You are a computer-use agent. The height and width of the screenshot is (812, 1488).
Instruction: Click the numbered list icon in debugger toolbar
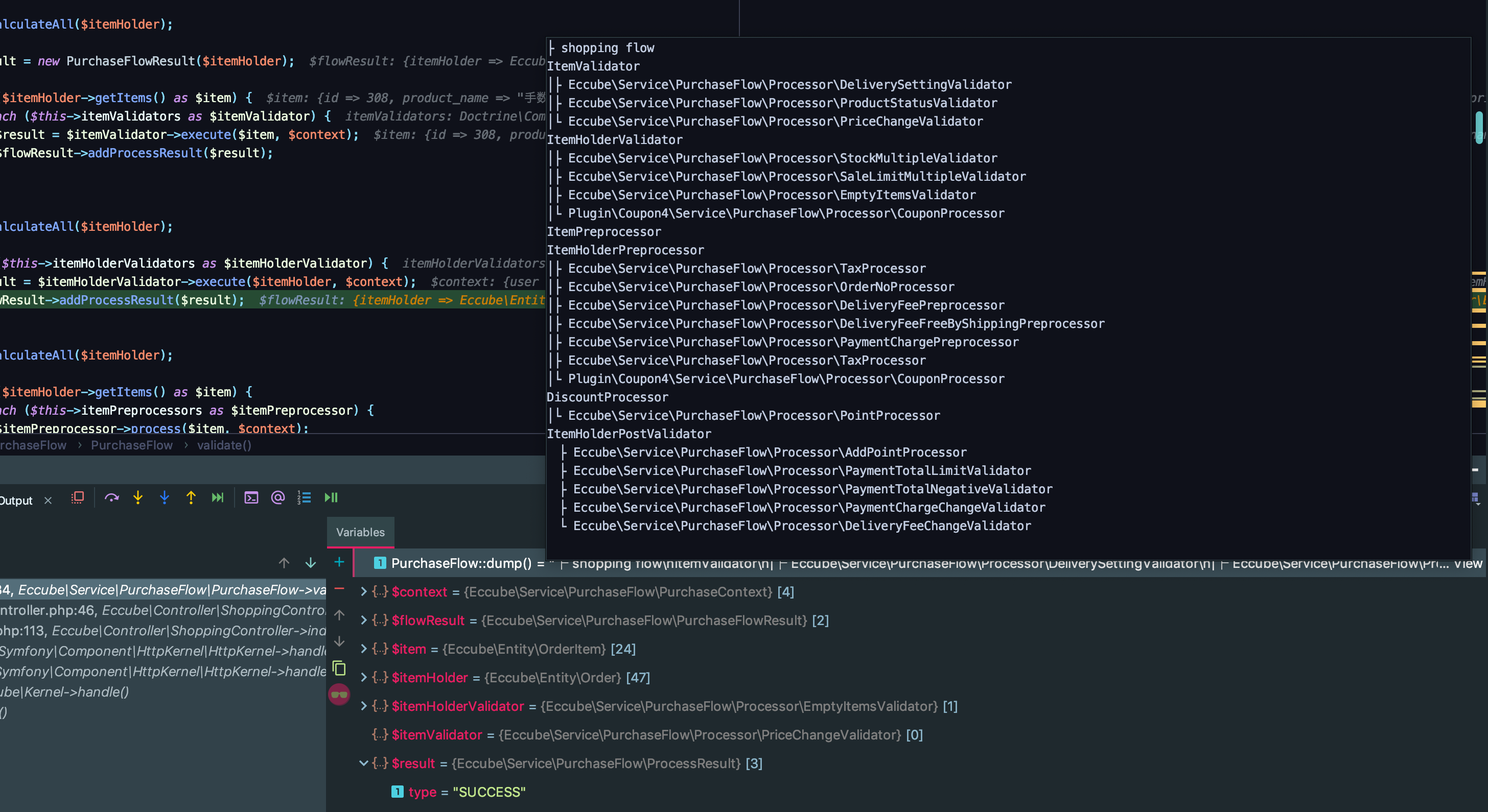[x=305, y=497]
